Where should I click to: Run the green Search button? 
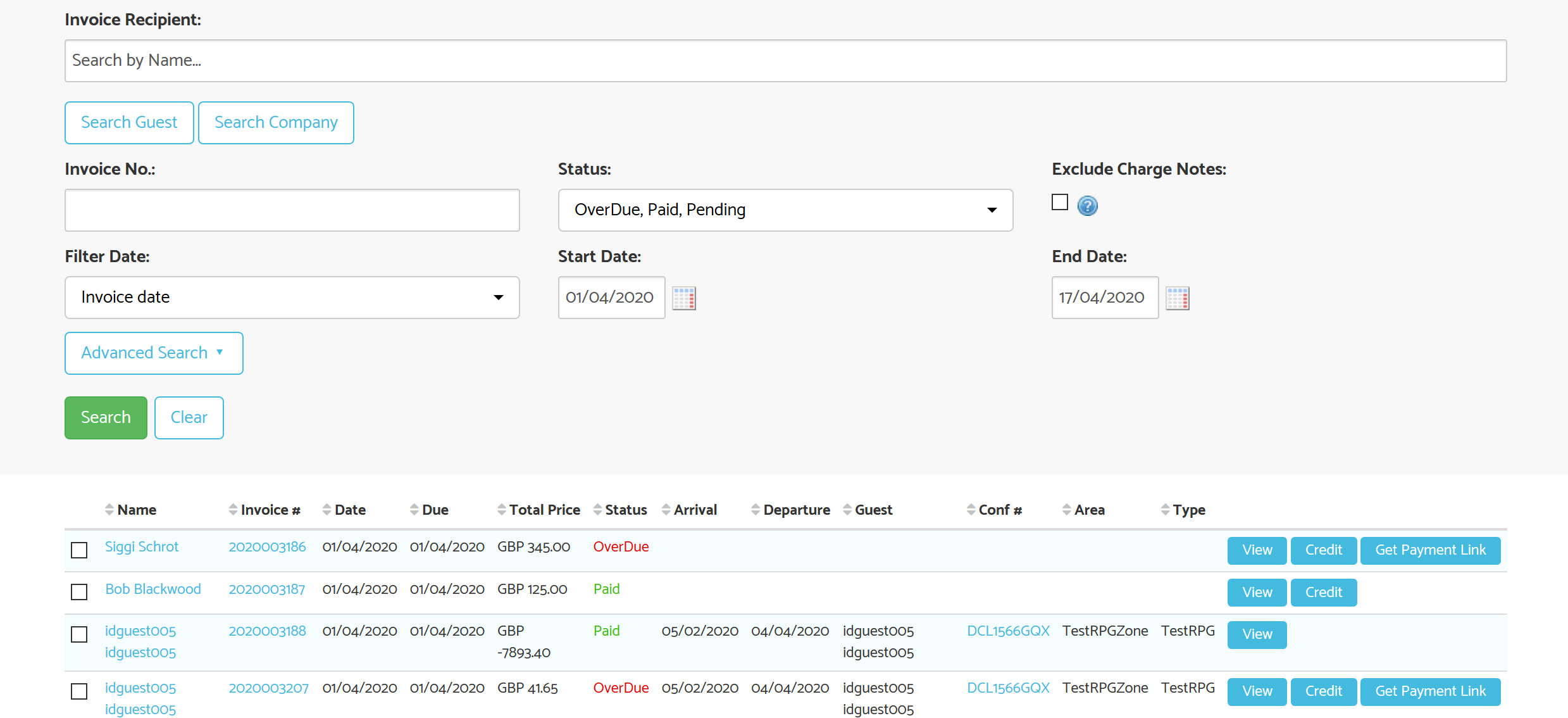click(x=106, y=418)
